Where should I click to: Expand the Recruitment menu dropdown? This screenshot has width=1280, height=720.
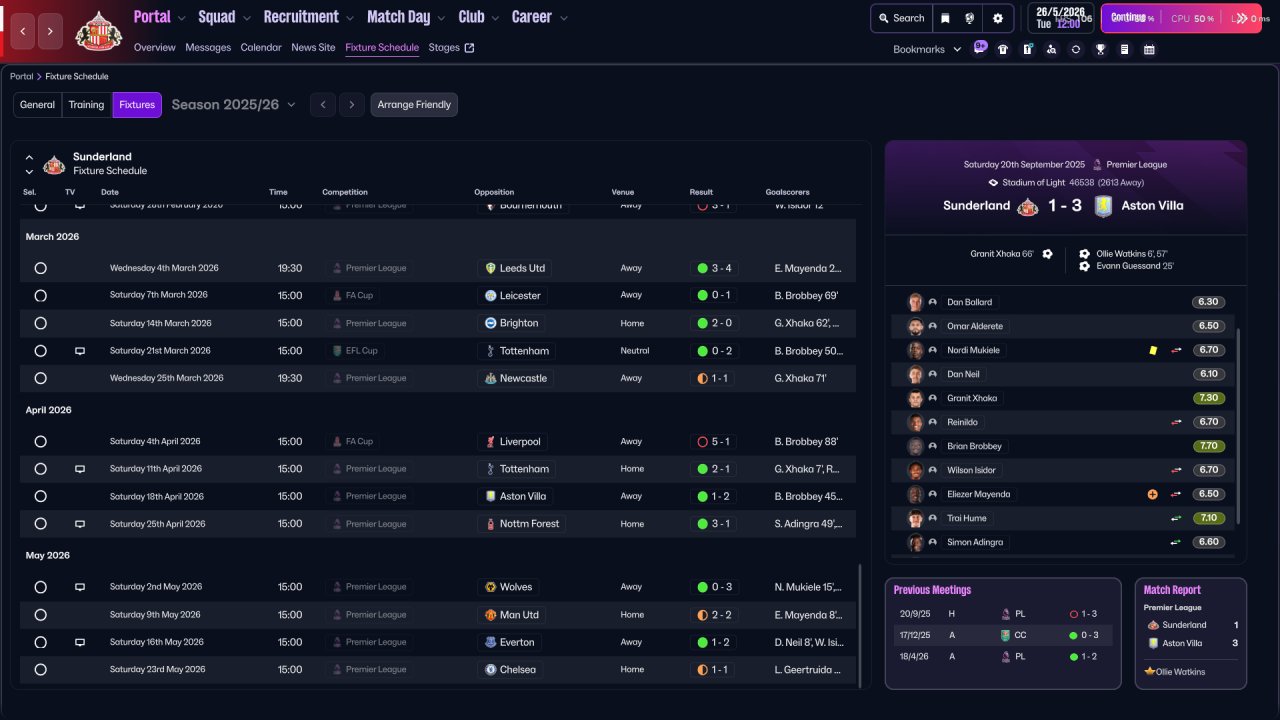pos(349,18)
